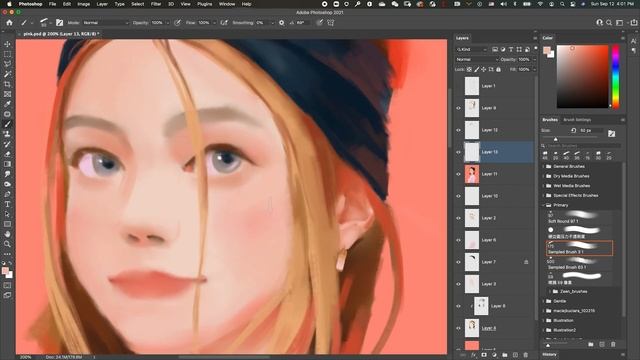This screenshot has width=640, height=360.
Task: Click the Home icon in options bar
Action: point(9,23)
